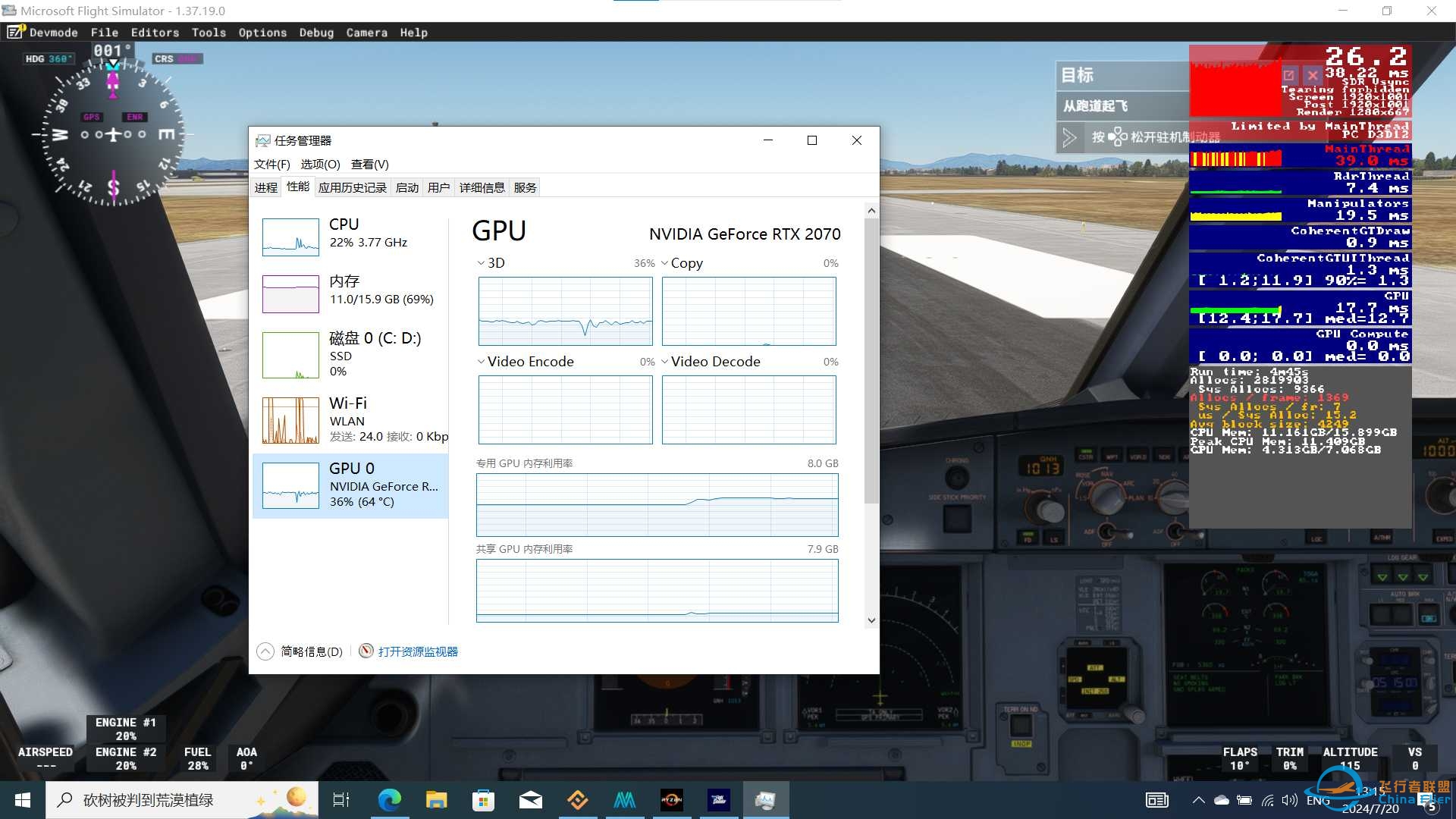1456x819 pixels.
Task: Open the Ryzen Master app on taskbar
Action: pos(672,800)
